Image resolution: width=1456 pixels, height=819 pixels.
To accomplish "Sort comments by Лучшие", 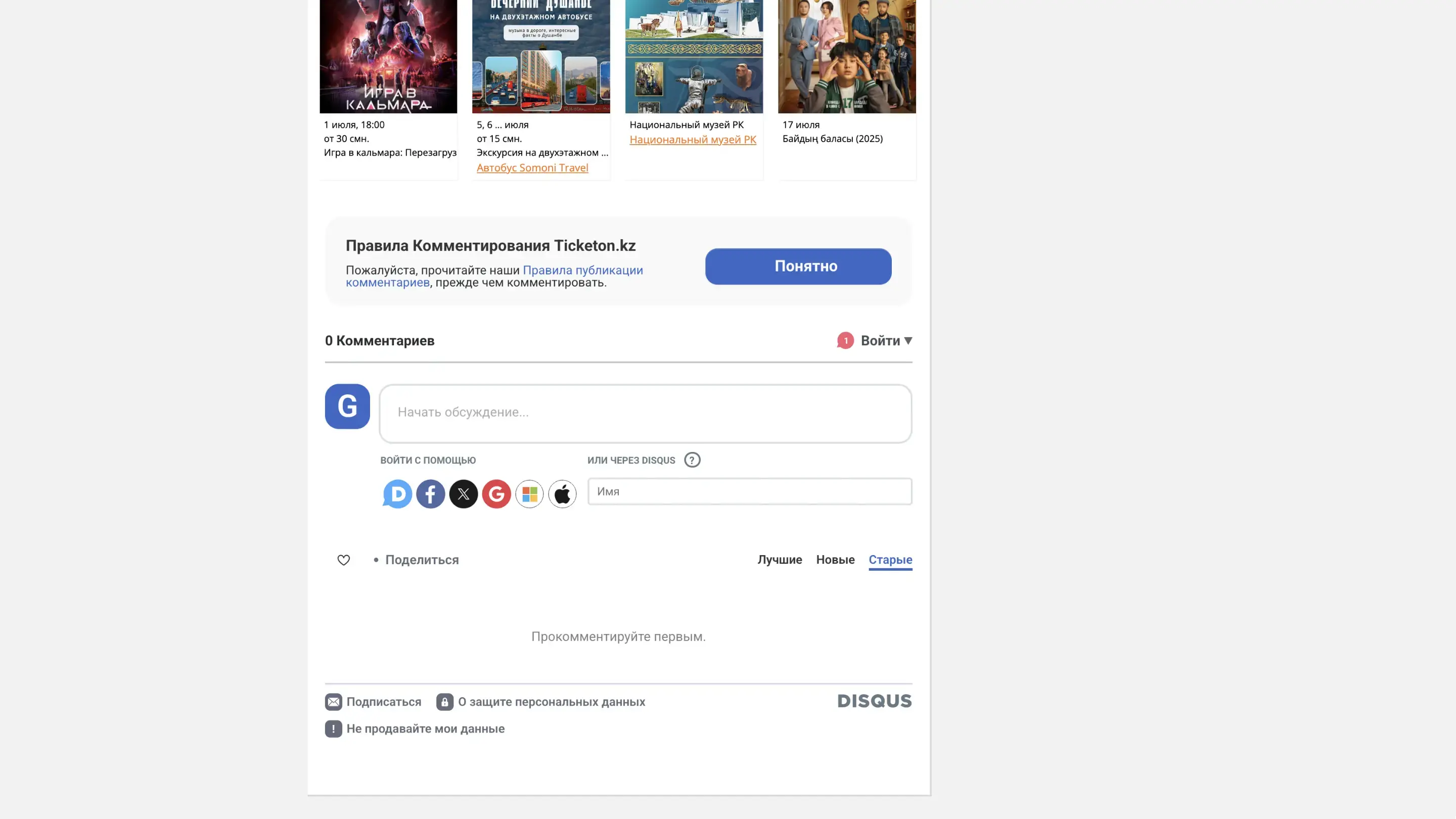I will (780, 560).
